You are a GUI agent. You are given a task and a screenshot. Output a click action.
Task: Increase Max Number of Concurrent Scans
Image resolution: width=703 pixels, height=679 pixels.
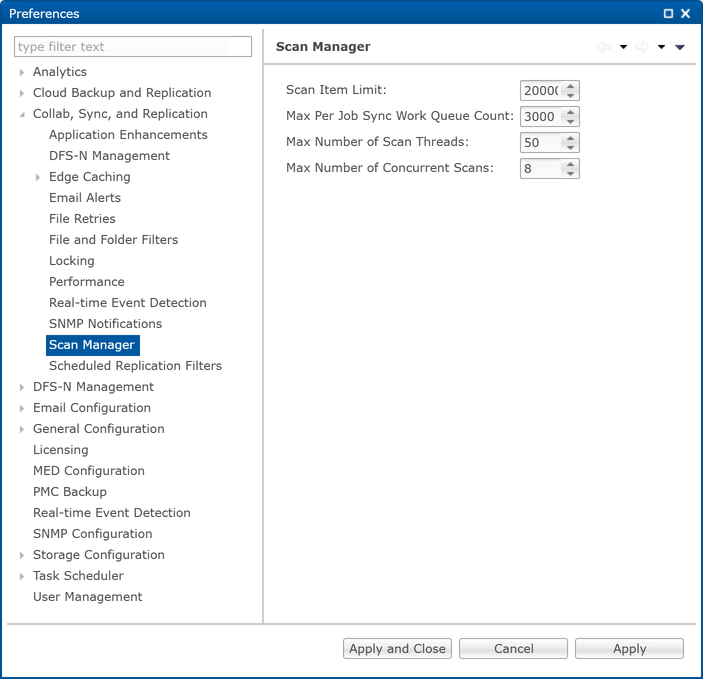570,164
